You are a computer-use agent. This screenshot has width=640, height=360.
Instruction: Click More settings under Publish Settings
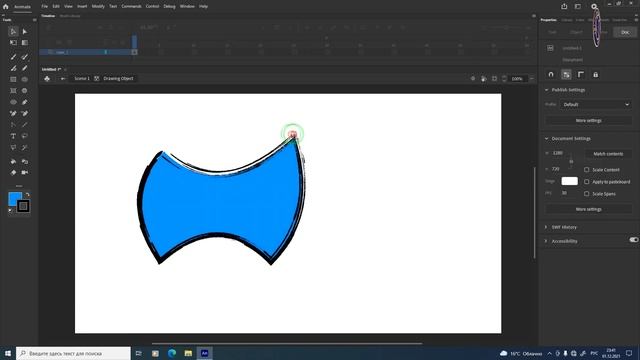(588, 121)
